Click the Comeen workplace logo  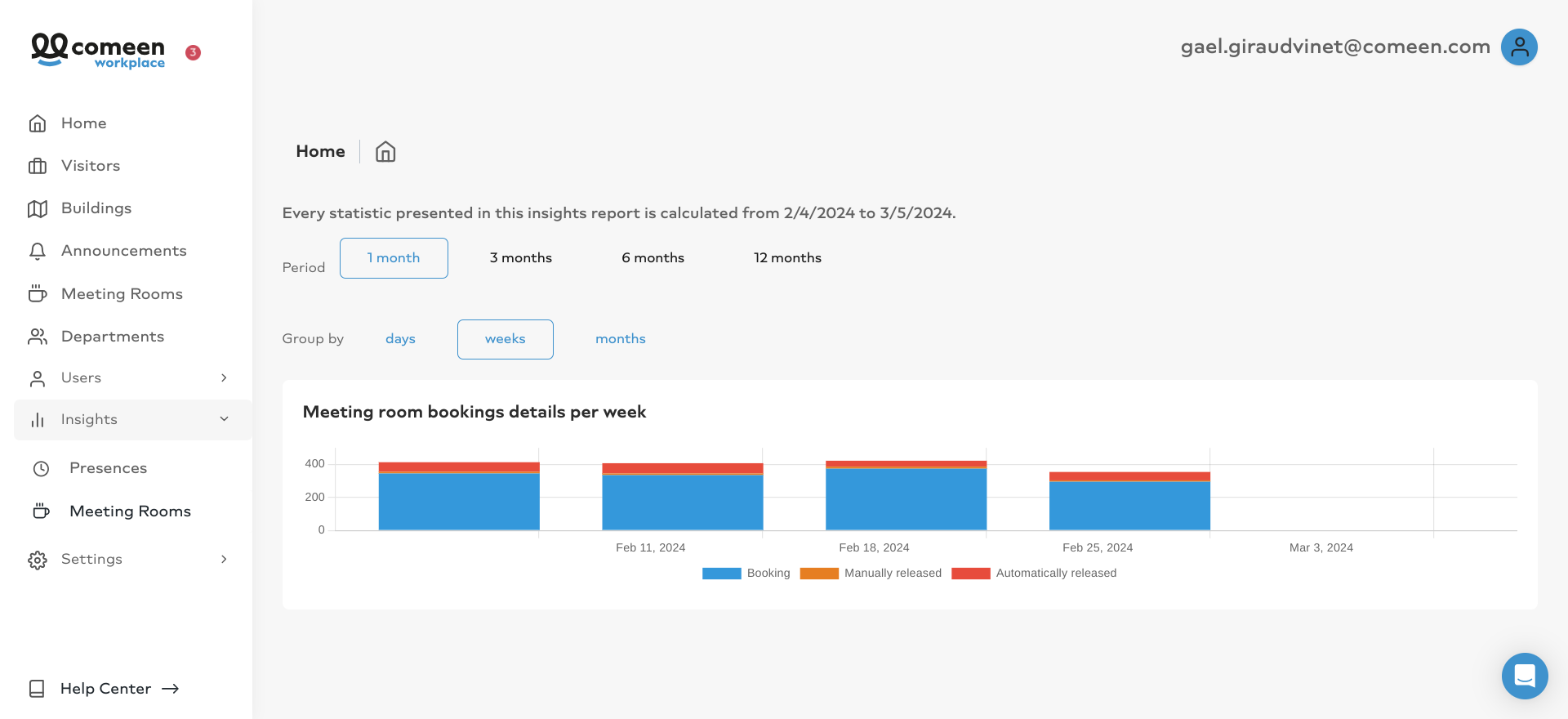(x=98, y=51)
